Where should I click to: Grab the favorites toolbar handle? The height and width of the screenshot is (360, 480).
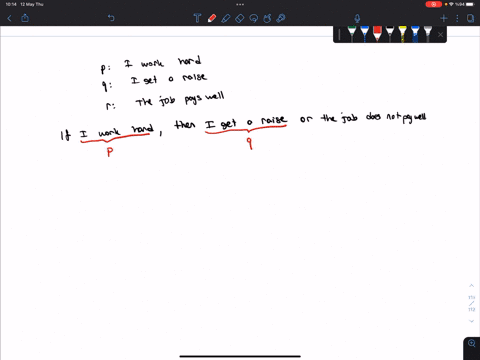[339, 35]
